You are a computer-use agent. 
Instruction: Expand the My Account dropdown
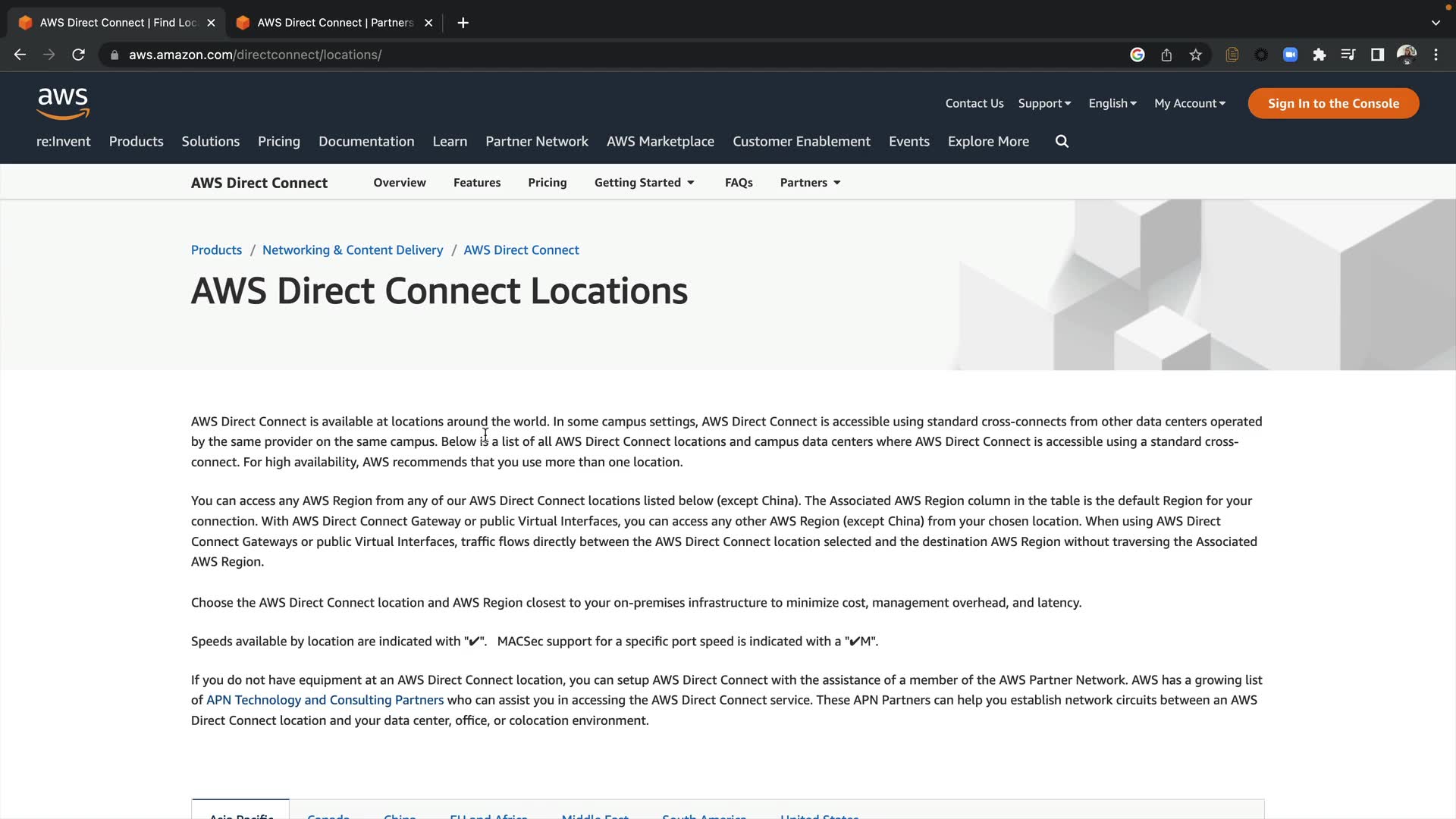click(x=1189, y=104)
